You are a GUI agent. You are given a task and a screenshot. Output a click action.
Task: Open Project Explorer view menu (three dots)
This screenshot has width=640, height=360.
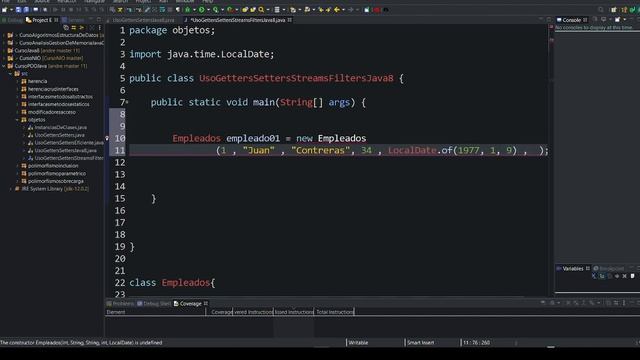click(100, 28)
